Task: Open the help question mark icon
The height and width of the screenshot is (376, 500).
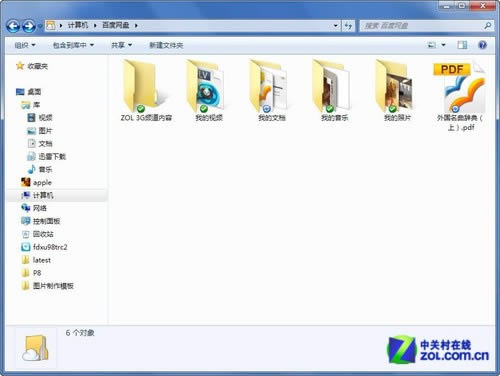Action: point(482,45)
